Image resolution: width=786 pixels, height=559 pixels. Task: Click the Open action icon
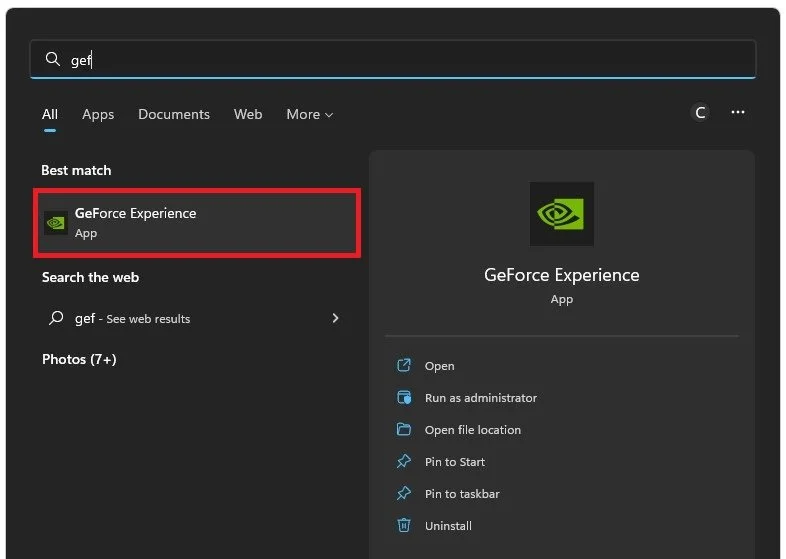point(404,365)
